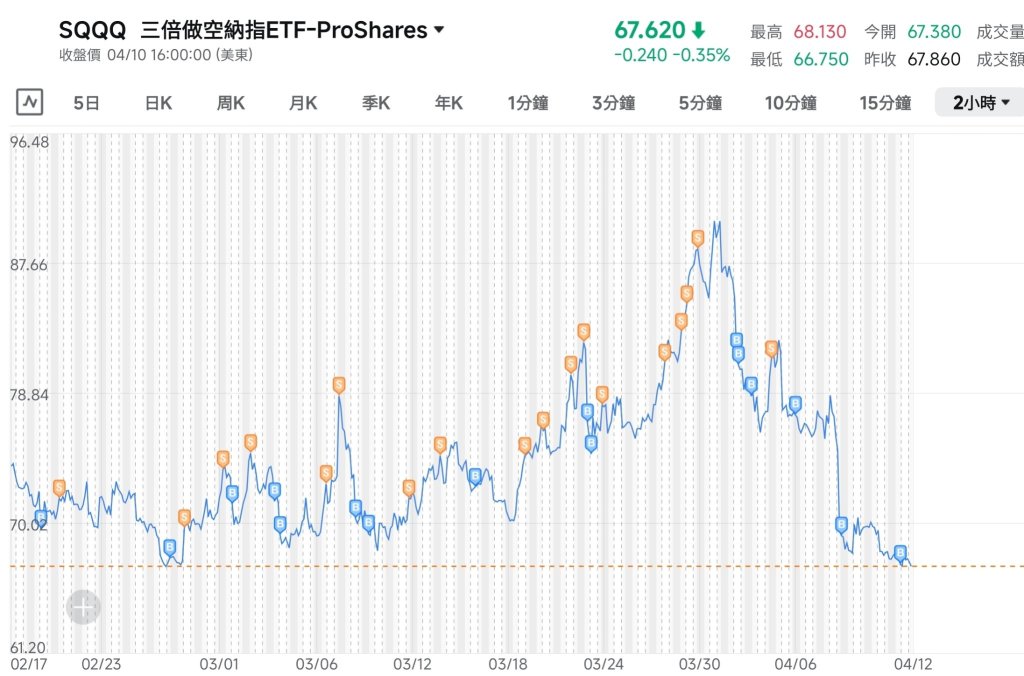Open the line chart type icon
The width and height of the screenshot is (1024, 676).
click(x=29, y=103)
